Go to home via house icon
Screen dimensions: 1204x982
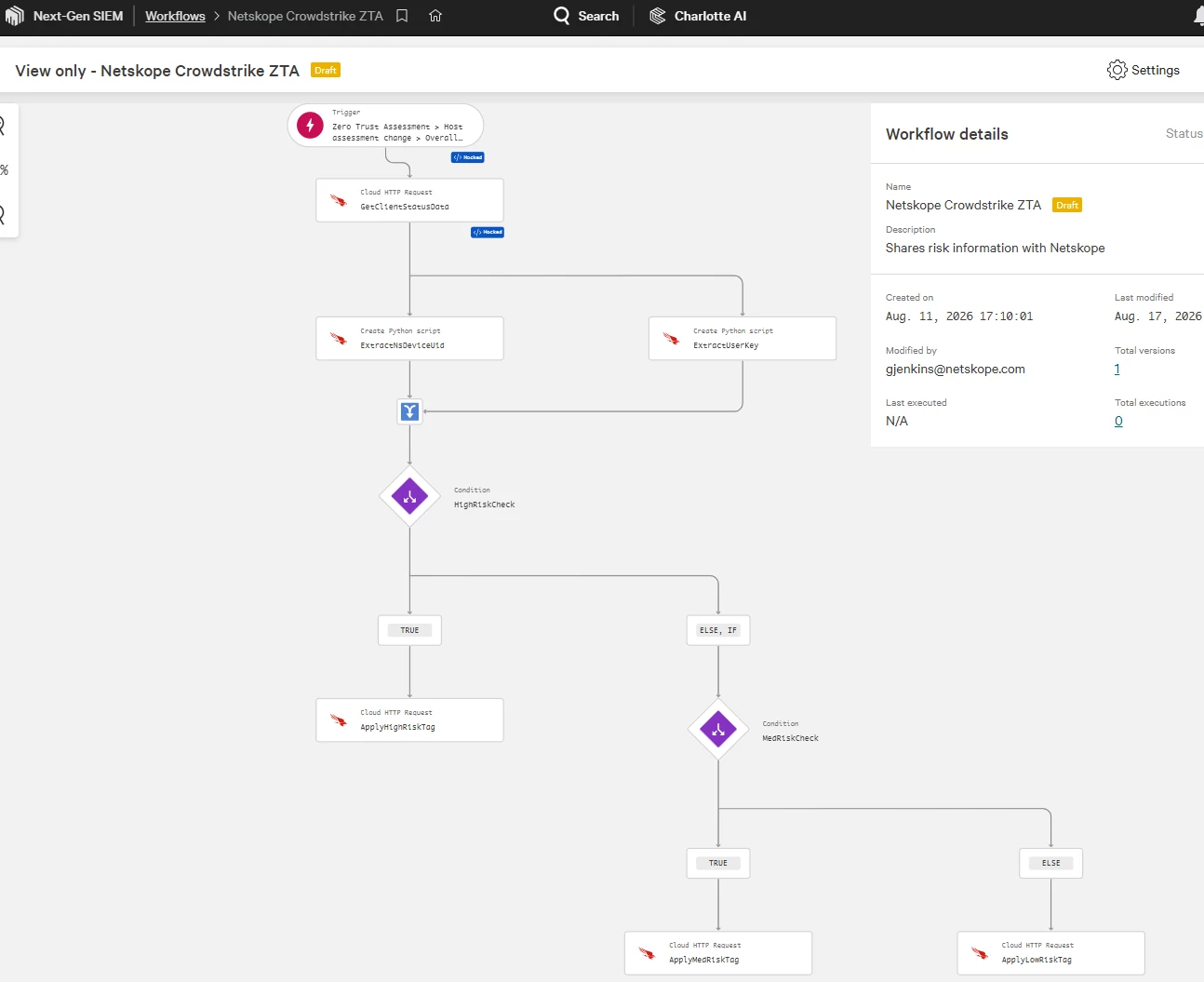[435, 16]
